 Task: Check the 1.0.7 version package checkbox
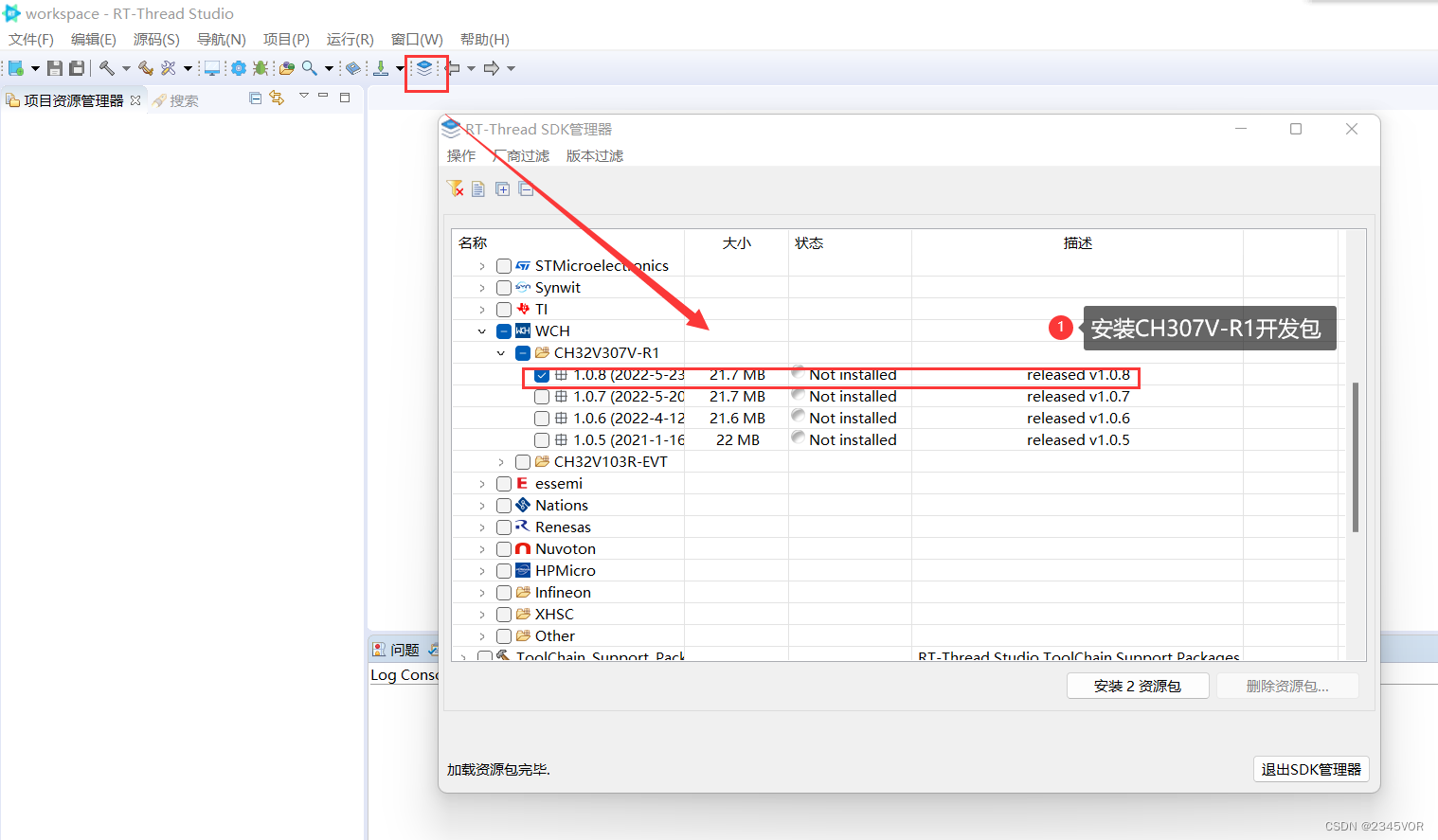tap(542, 397)
